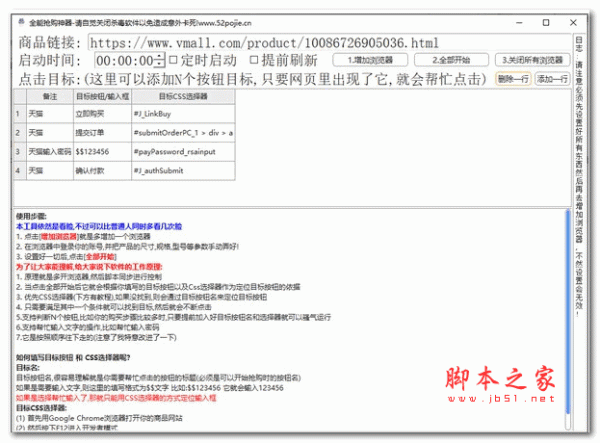The image size is (600, 443).
Task: Click the $$123456 cell
Action: click(103, 152)
